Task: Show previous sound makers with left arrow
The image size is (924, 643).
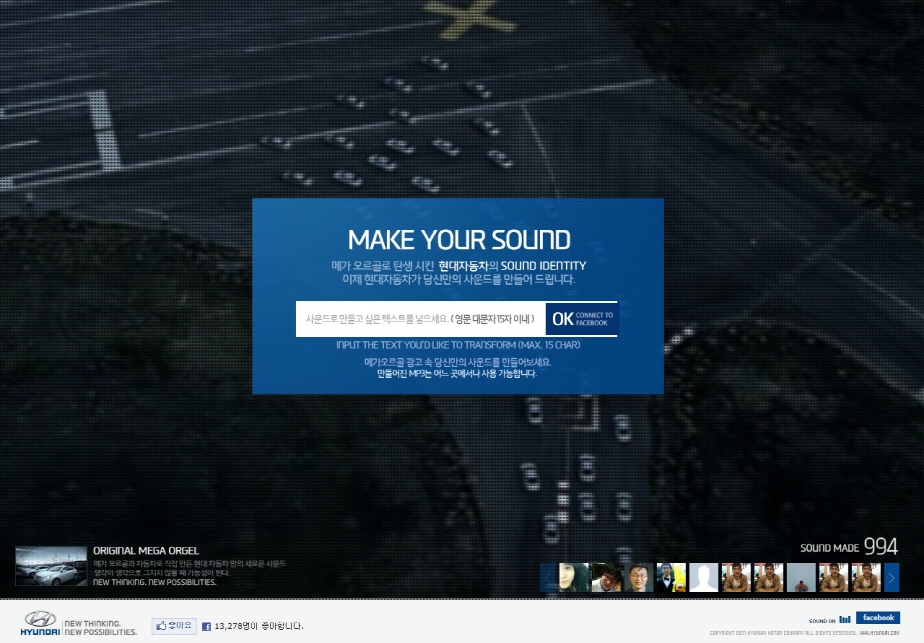Action: 548,578
